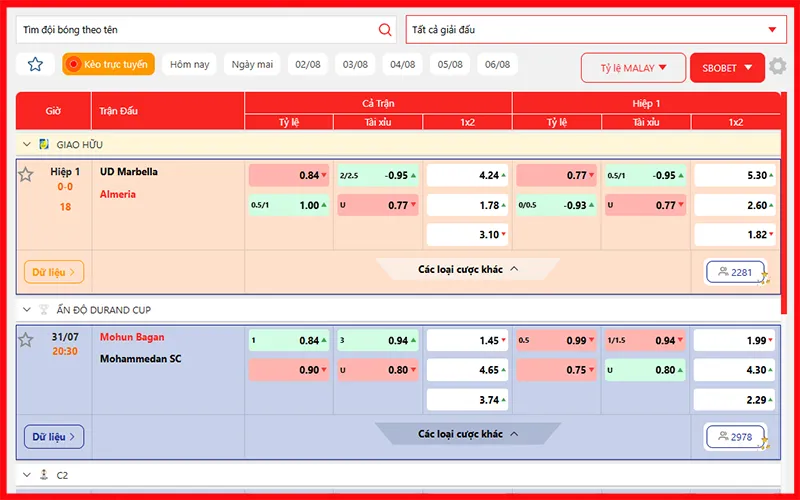
Task: Expand Các loại cược khác under Mohun Bagan
Action: (x=467, y=434)
